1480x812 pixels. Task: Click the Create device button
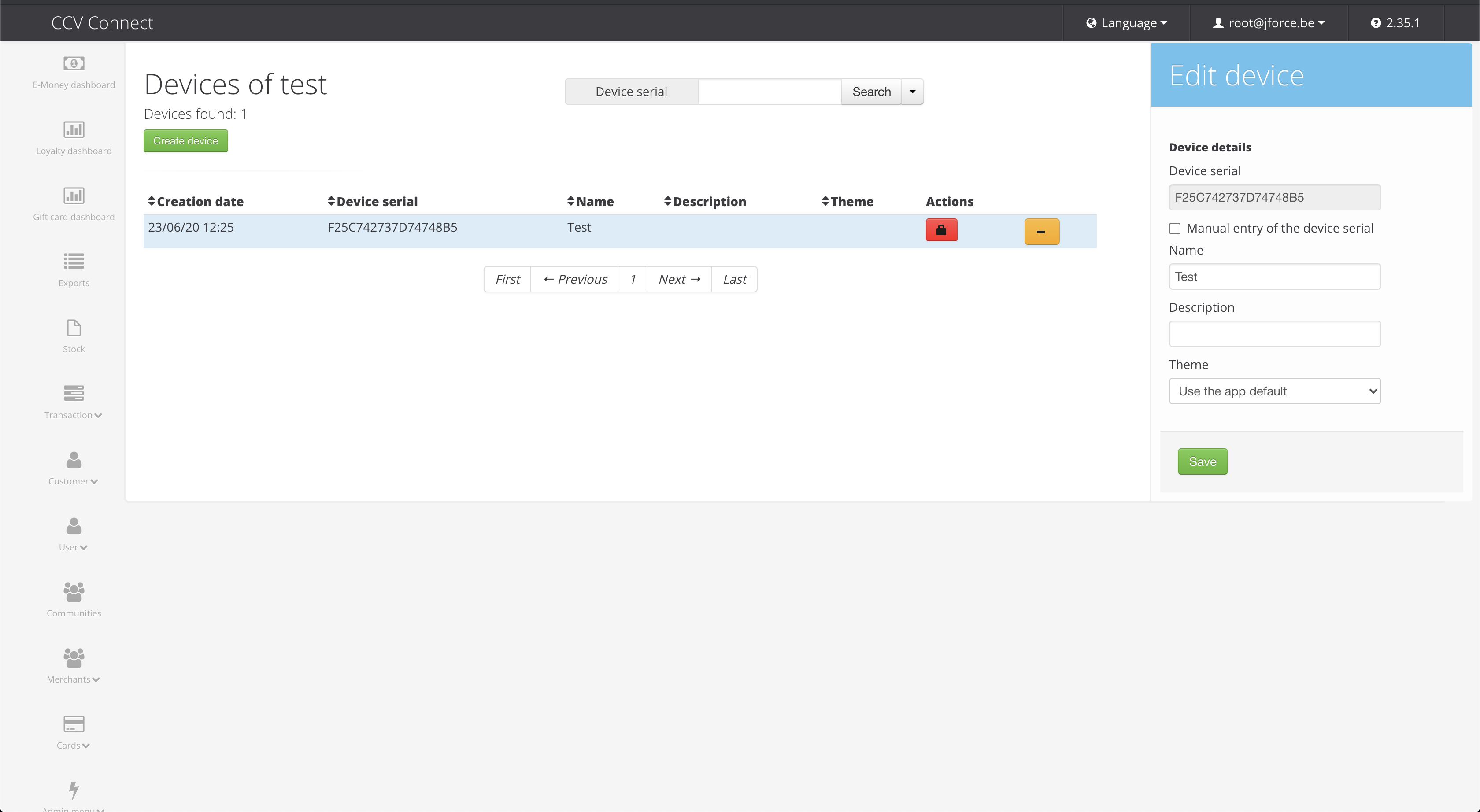(185, 141)
